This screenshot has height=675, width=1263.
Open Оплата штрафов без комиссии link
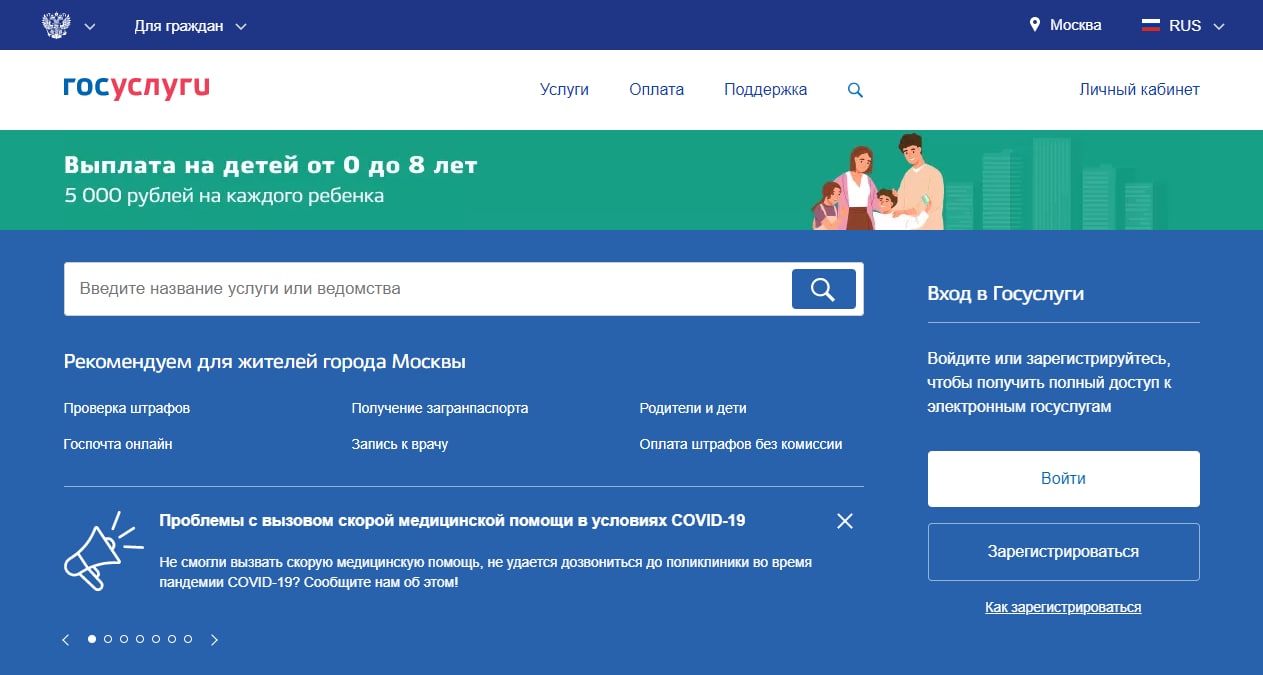coord(741,444)
